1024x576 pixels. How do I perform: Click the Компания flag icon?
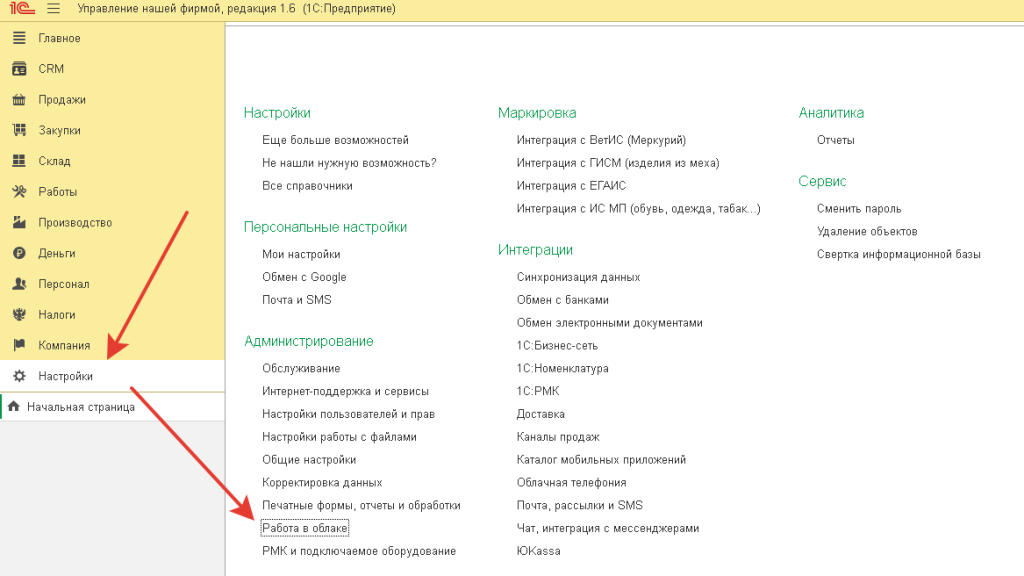pos(19,345)
